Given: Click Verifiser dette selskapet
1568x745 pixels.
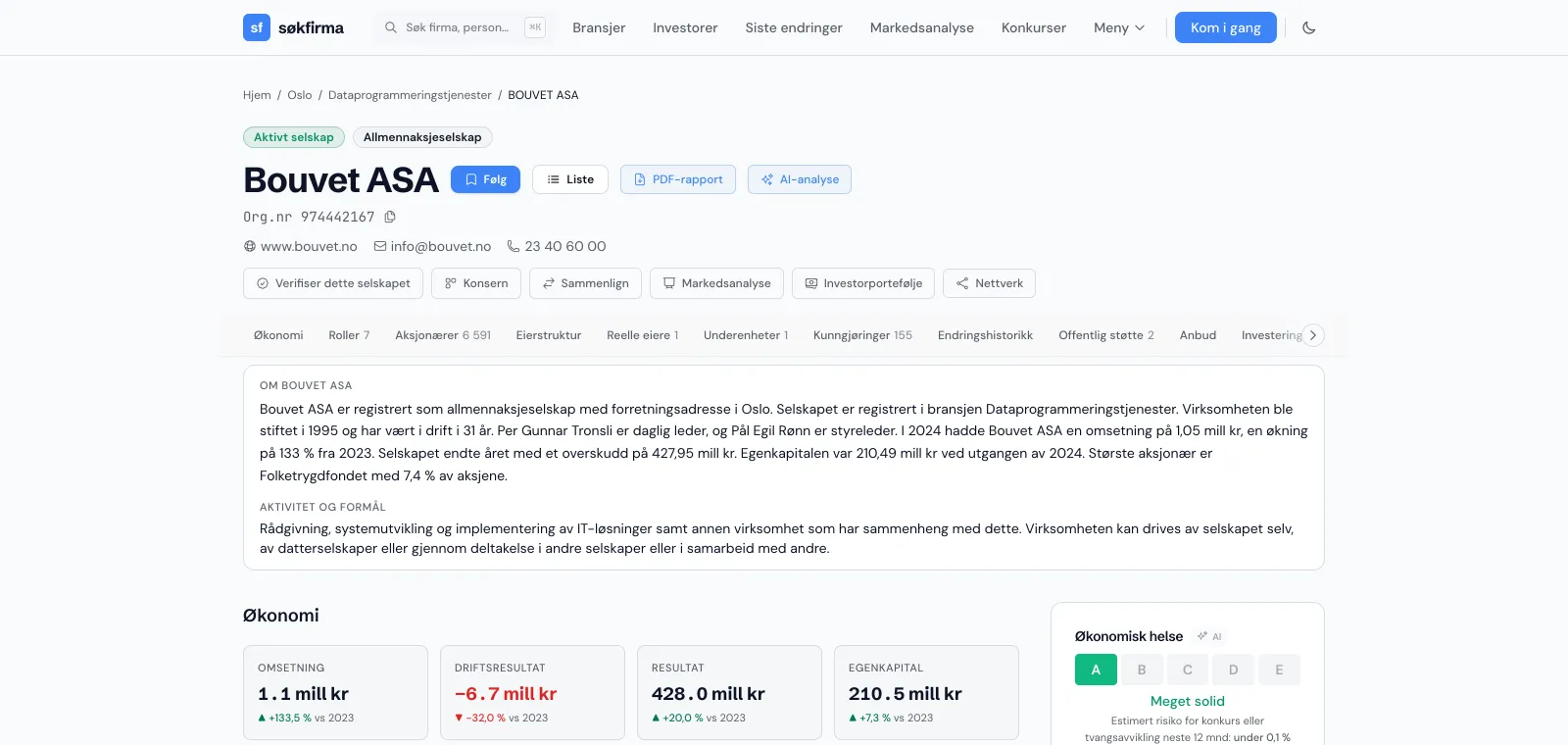Looking at the screenshot, I should pos(333,283).
